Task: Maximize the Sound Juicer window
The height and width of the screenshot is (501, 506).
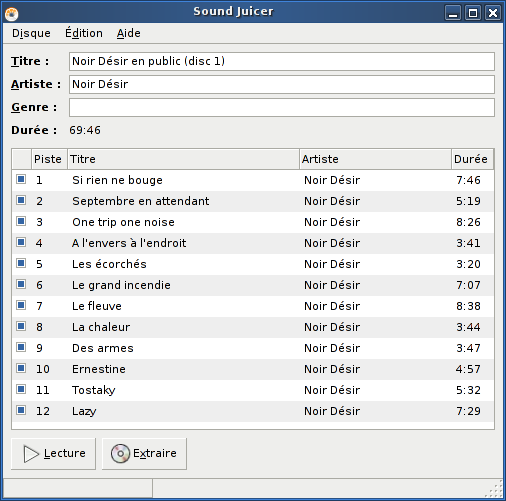Action: [473, 13]
